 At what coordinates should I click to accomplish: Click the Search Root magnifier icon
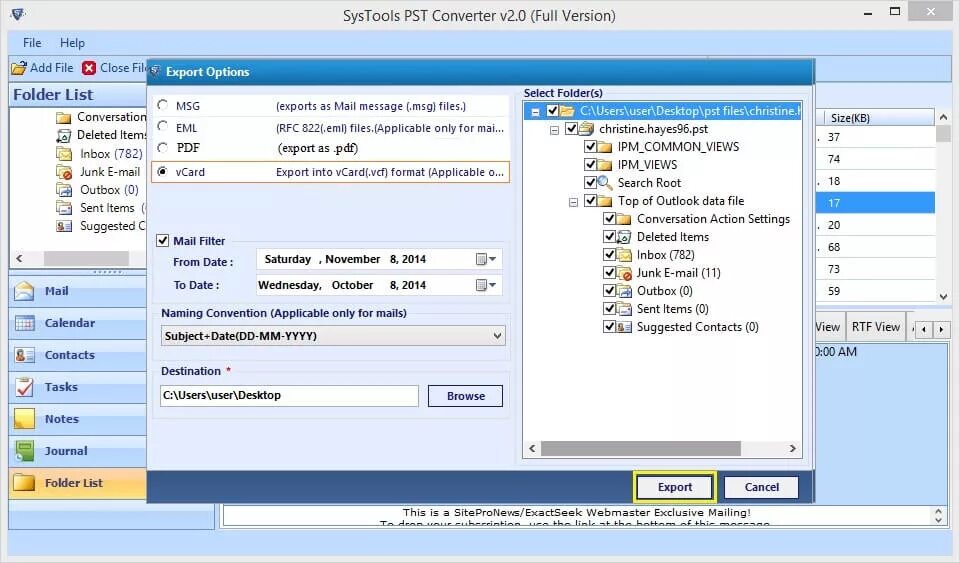pos(605,182)
